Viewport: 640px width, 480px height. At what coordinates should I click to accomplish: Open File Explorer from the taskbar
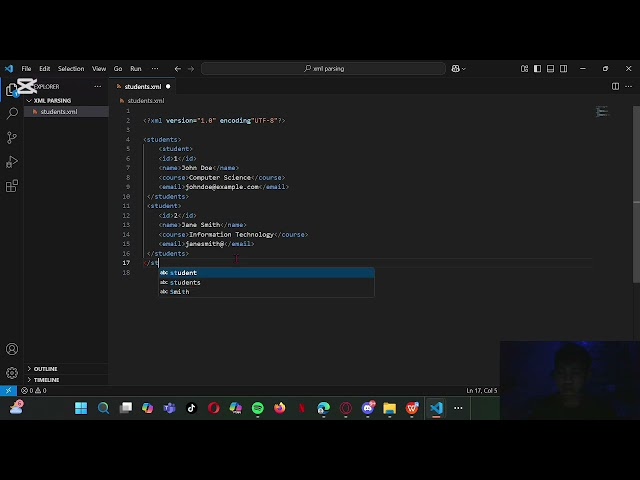390,408
